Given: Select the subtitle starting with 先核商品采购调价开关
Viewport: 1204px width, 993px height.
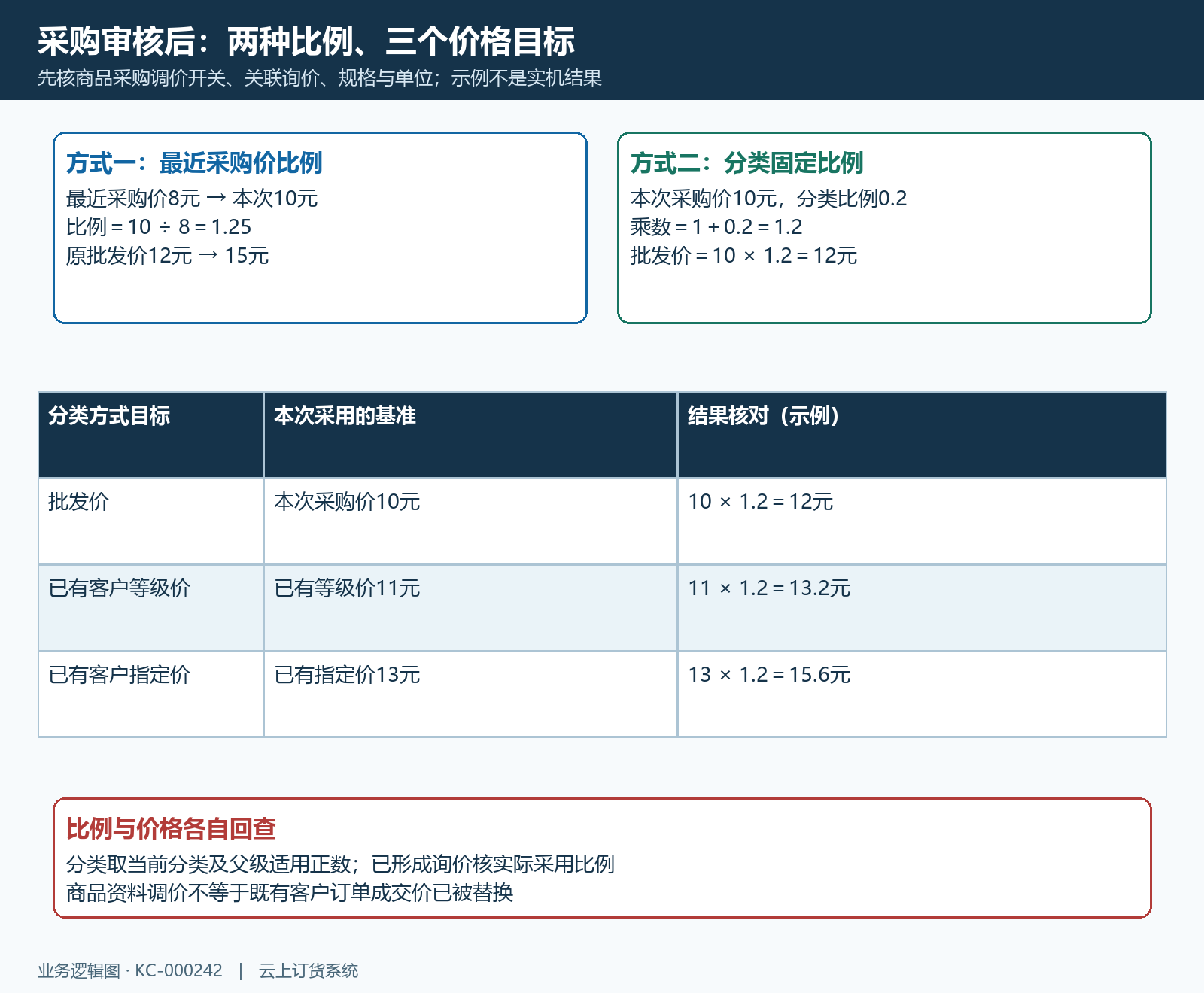Looking at the screenshot, I should point(320,78).
